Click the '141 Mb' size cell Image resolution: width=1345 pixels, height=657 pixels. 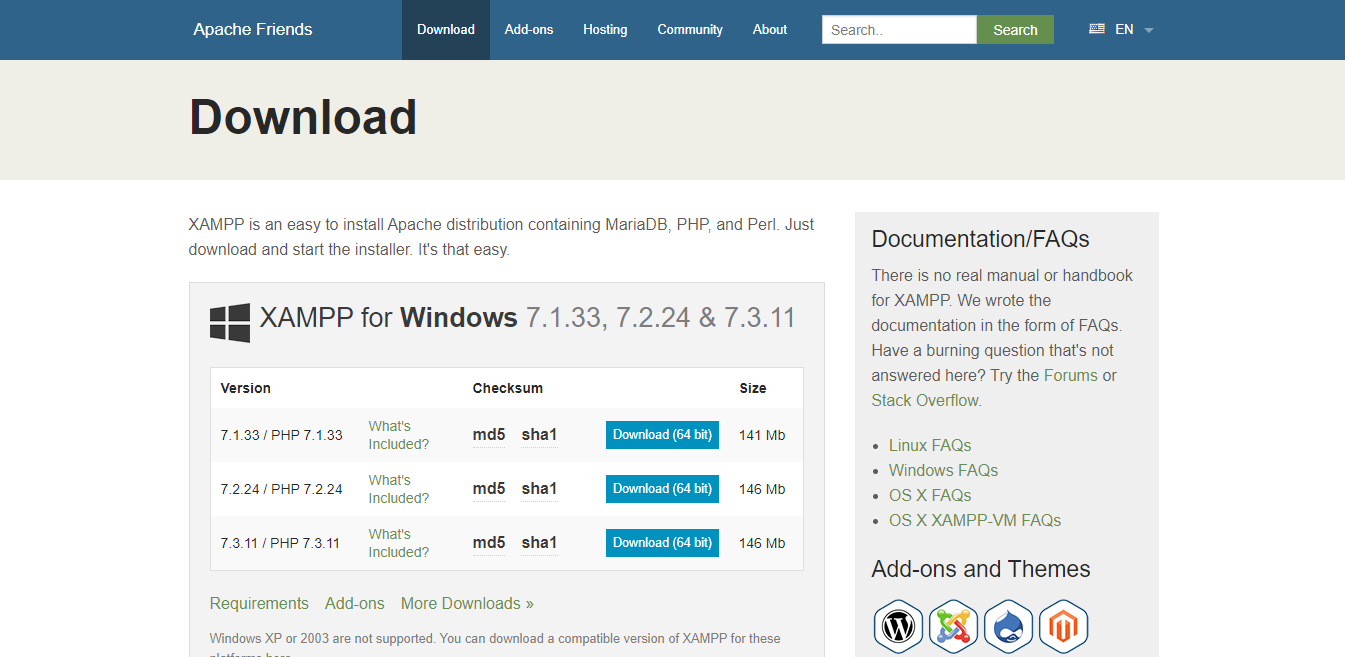coord(762,435)
